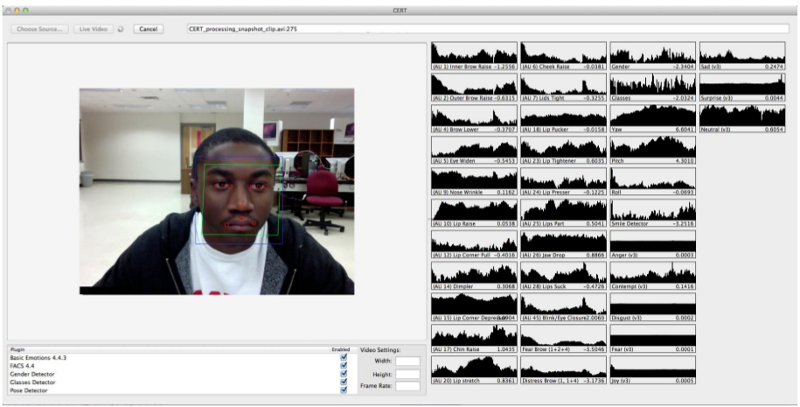800x407 pixels.
Task: Open the AU 26 Jaw Drop graph
Action: (x=563, y=244)
